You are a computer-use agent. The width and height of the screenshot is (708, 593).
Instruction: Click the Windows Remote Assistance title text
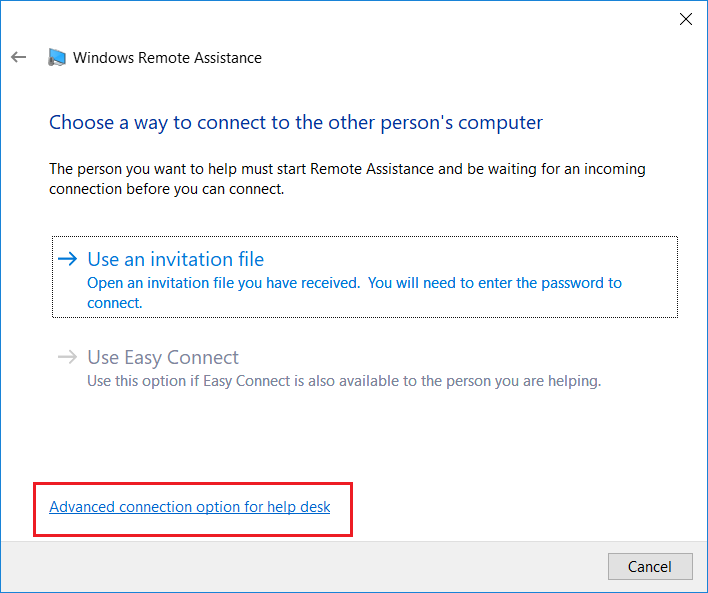tap(167, 58)
